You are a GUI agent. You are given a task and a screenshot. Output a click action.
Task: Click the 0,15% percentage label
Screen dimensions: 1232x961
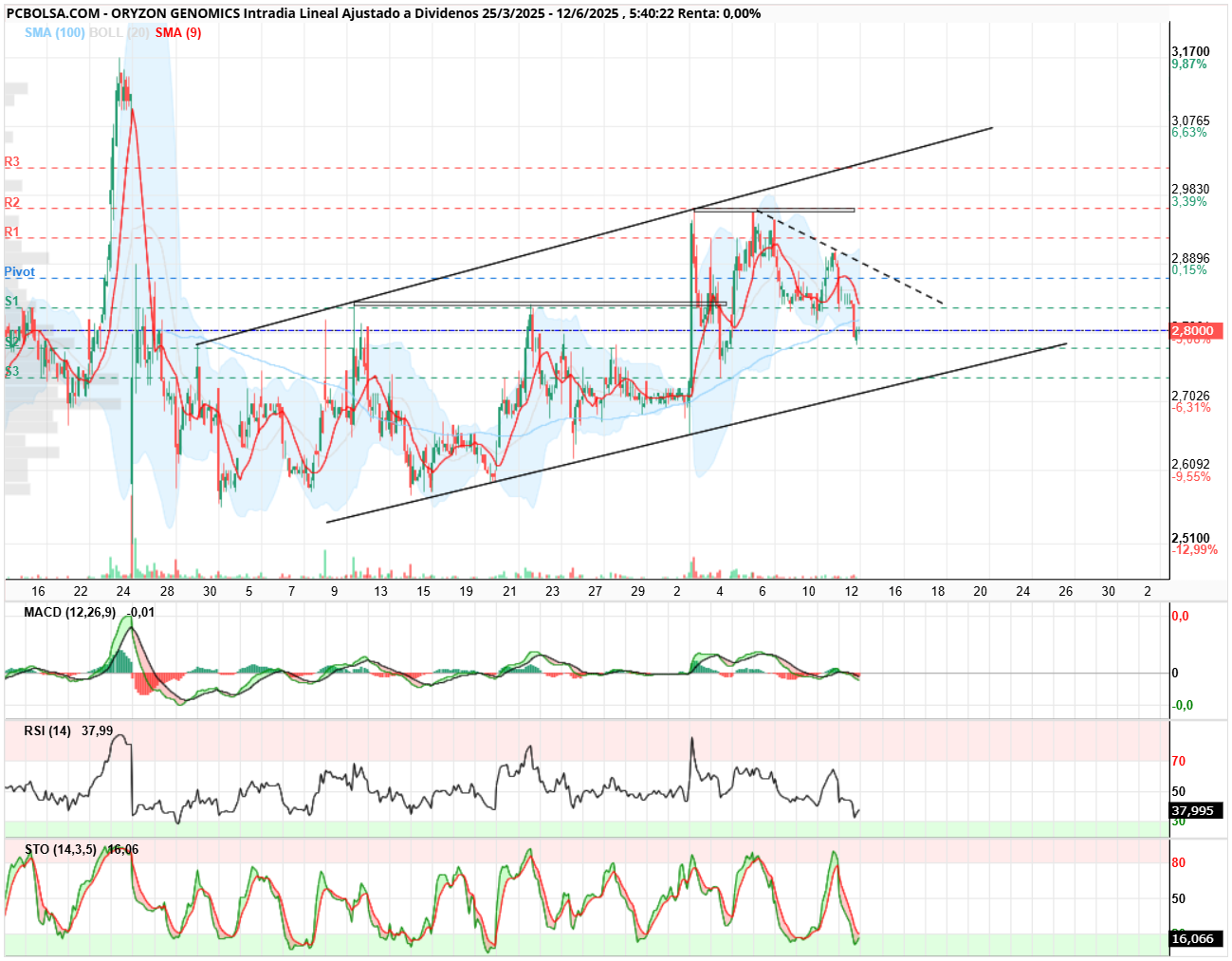pyautogui.click(x=1189, y=270)
